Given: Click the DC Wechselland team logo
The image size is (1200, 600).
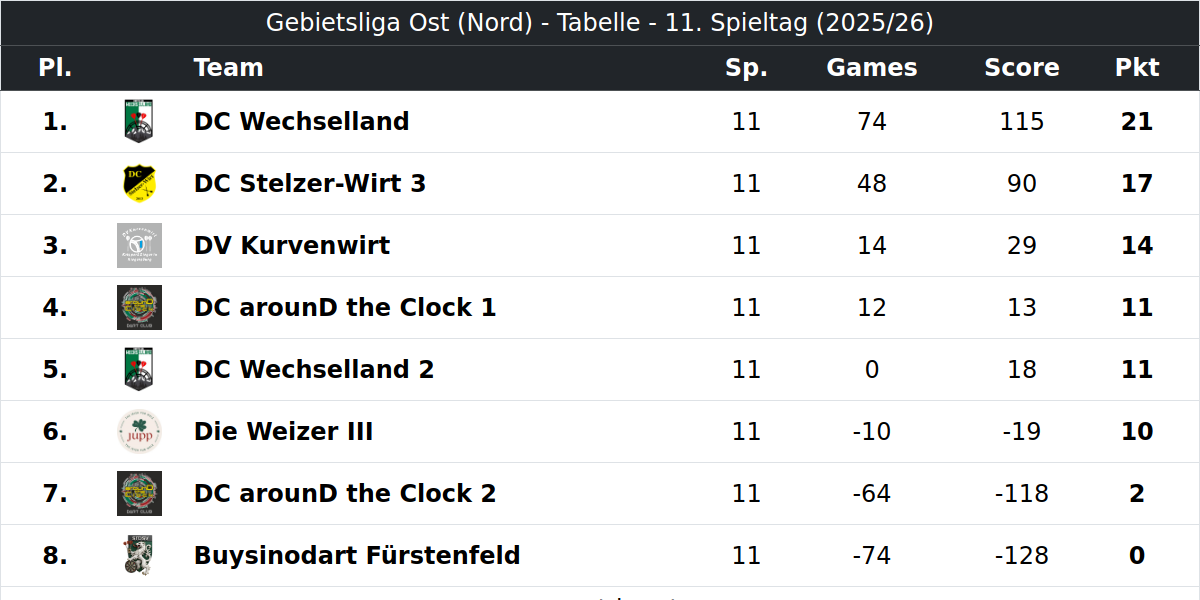Looking at the screenshot, I should pos(138,121).
